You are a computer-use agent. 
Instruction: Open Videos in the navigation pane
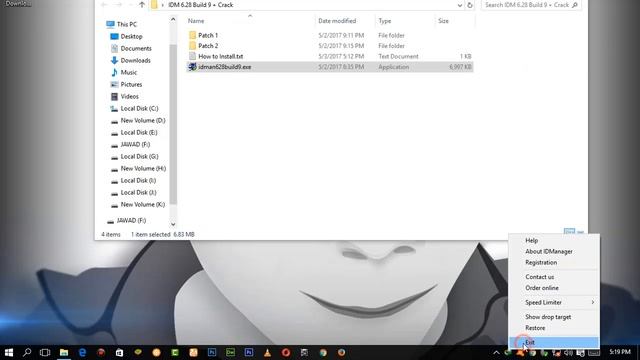(129, 96)
